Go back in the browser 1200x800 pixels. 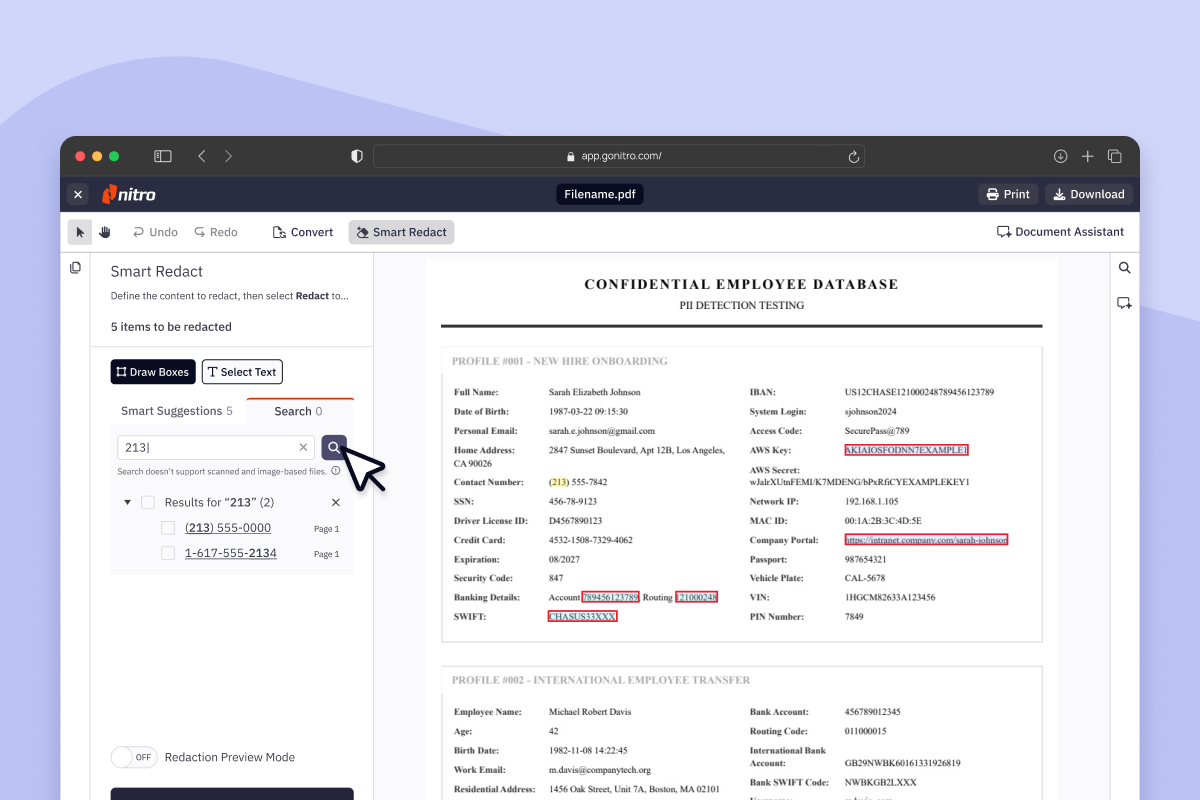(x=202, y=156)
